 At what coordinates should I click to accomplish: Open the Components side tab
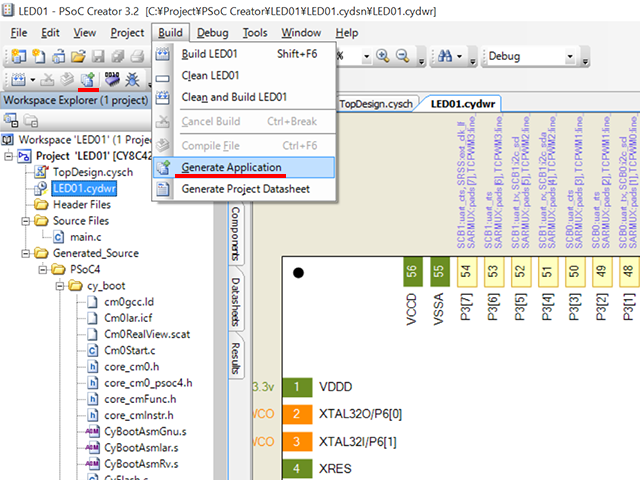[236, 233]
